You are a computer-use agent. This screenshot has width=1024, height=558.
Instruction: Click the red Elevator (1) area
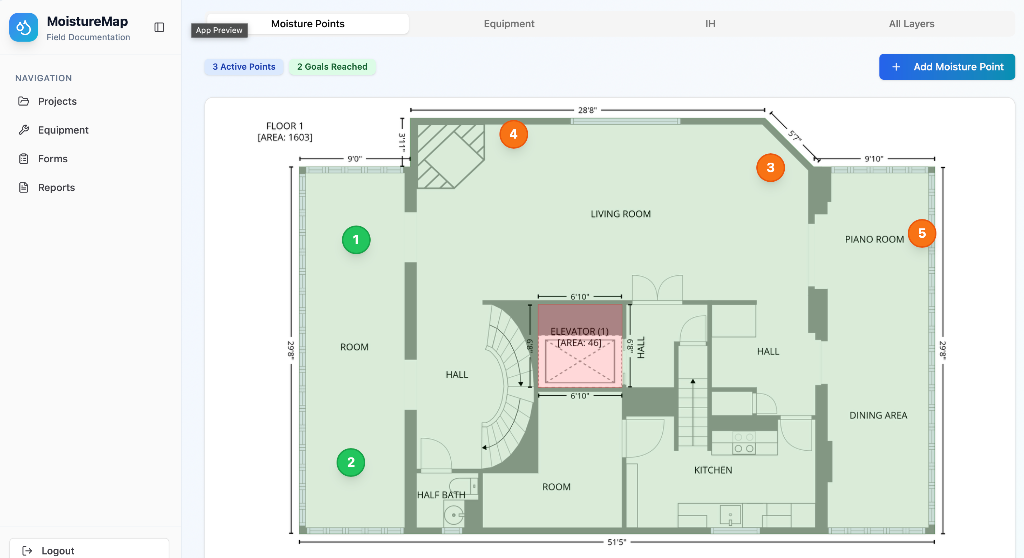point(580,345)
